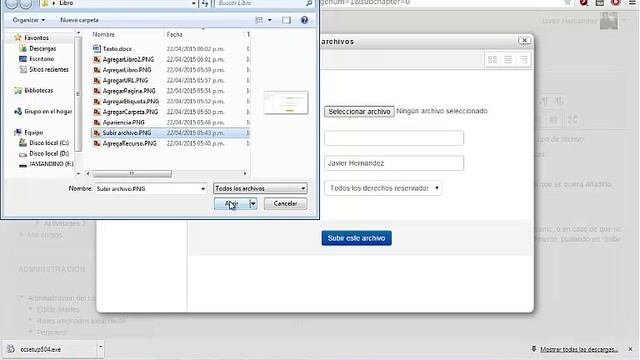640x360 pixels.
Task: Open Escritorio in sidebar
Action: pyautogui.click(x=41, y=59)
